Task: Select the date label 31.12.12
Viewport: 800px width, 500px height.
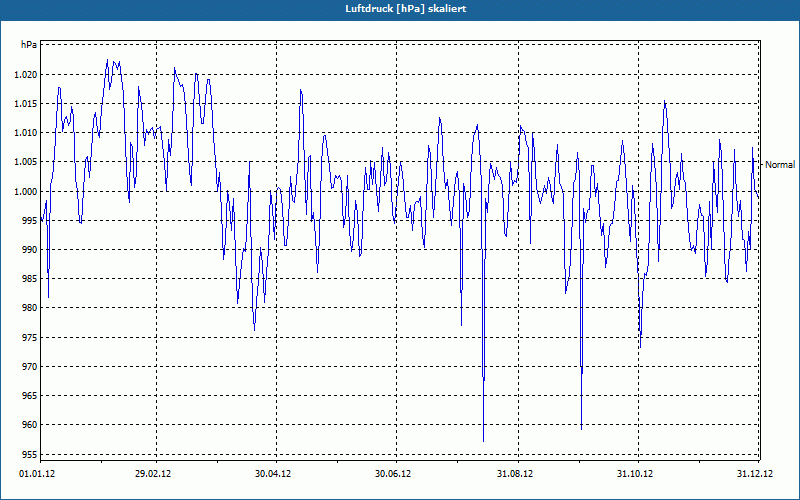Action: pyautogui.click(x=755, y=474)
